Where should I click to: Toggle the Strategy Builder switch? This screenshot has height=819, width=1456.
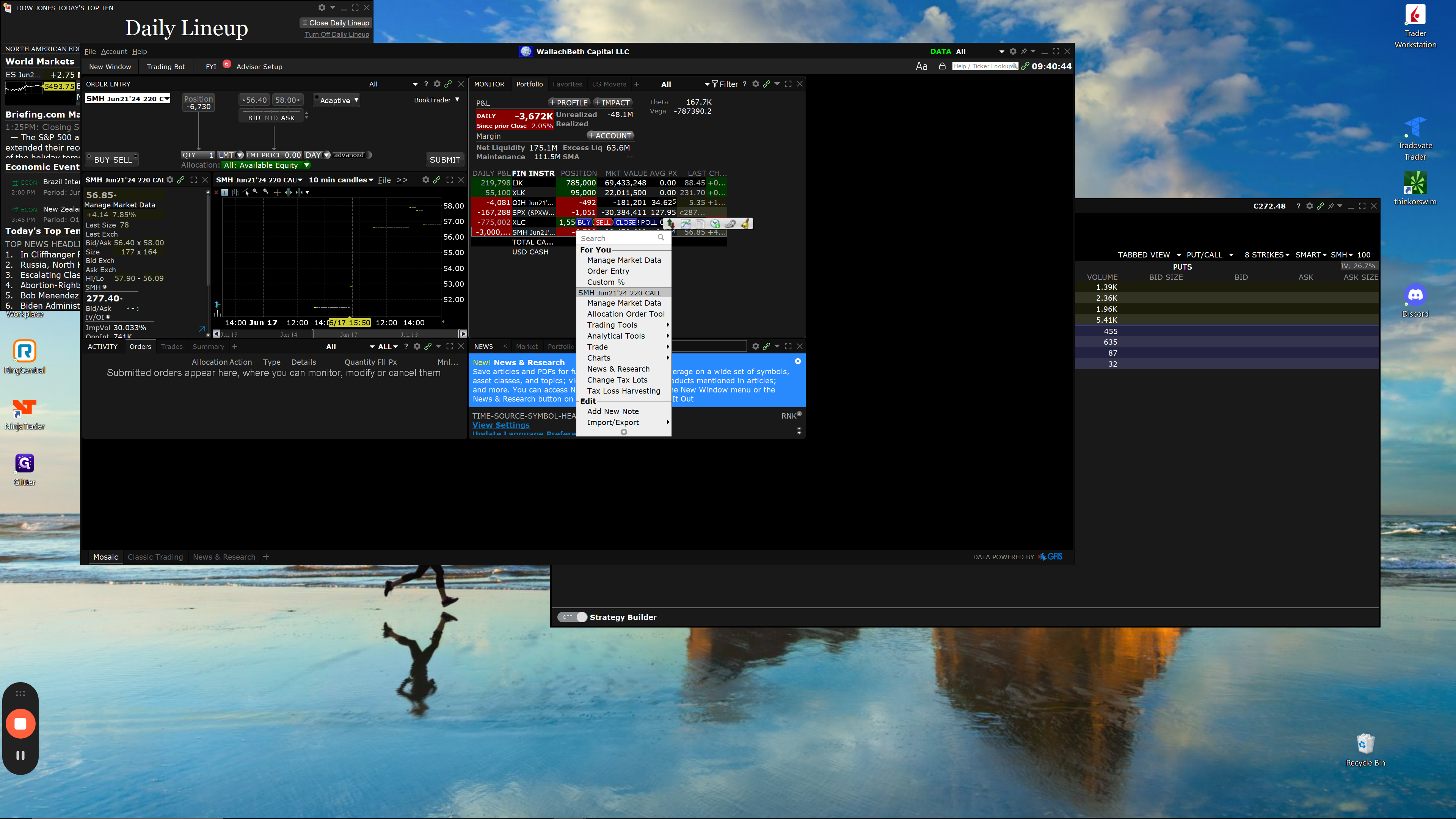(x=573, y=617)
